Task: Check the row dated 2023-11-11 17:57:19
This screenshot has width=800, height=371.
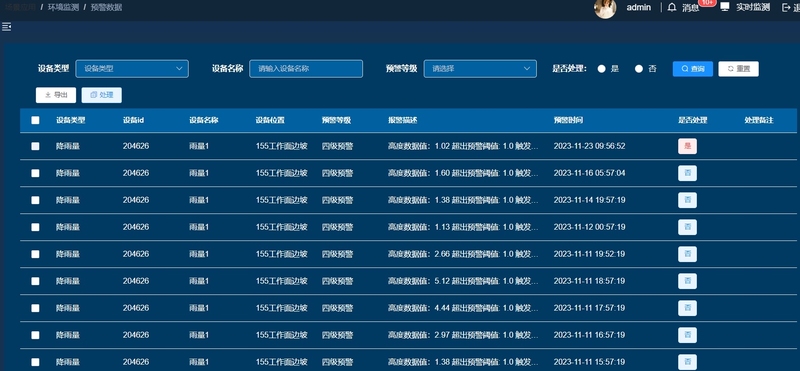Action: click(35, 308)
